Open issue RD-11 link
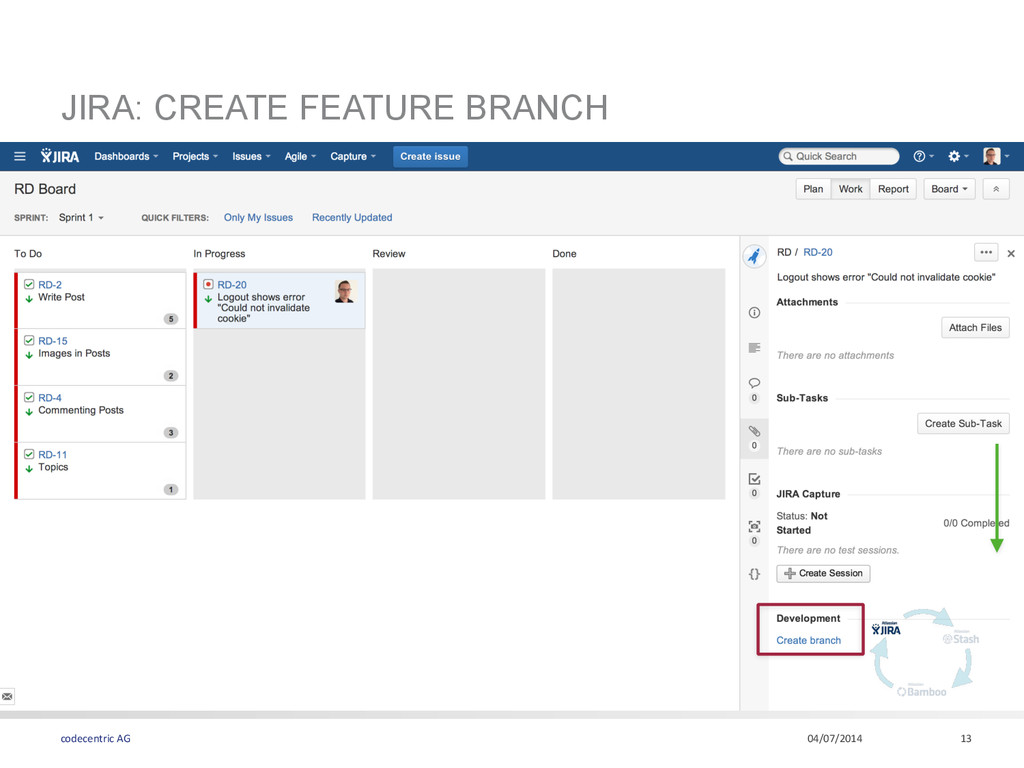The height and width of the screenshot is (768, 1024). click(52, 455)
